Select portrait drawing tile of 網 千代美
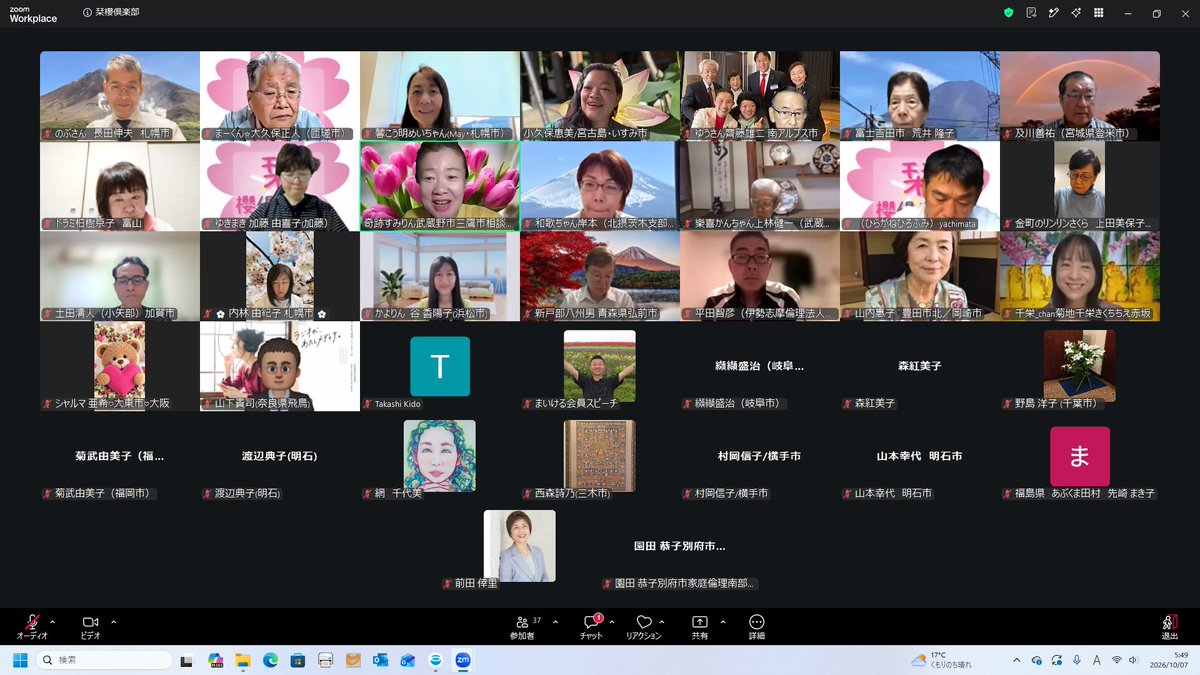This screenshot has width=1200, height=675. pyautogui.click(x=440, y=456)
